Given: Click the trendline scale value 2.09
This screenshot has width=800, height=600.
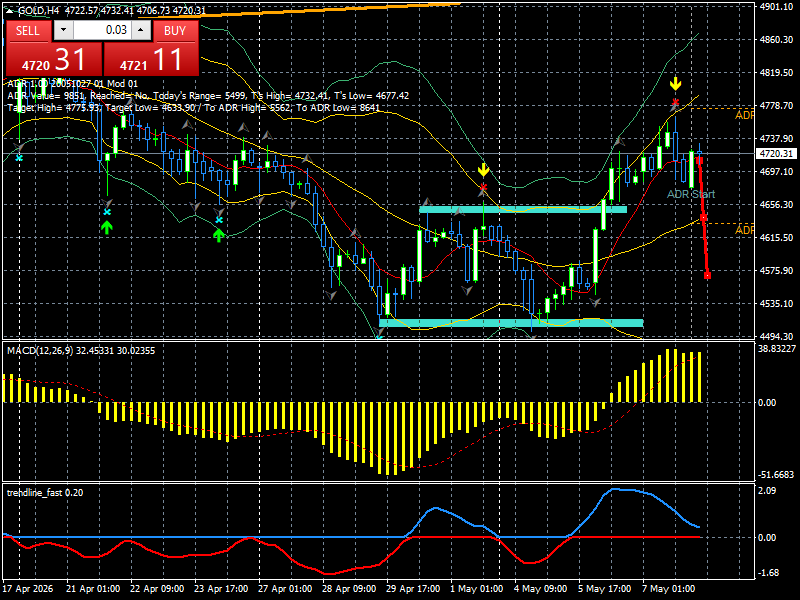Looking at the screenshot, I should (767, 490).
